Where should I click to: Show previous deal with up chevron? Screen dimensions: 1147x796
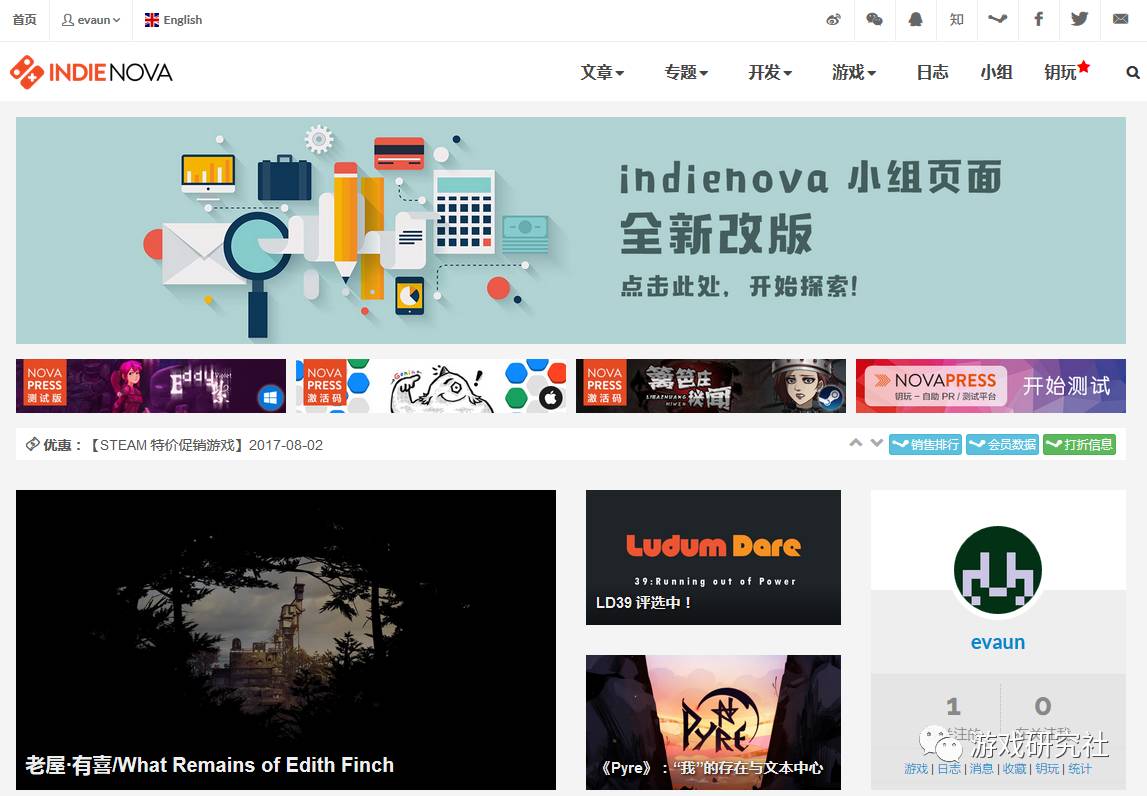(855, 443)
